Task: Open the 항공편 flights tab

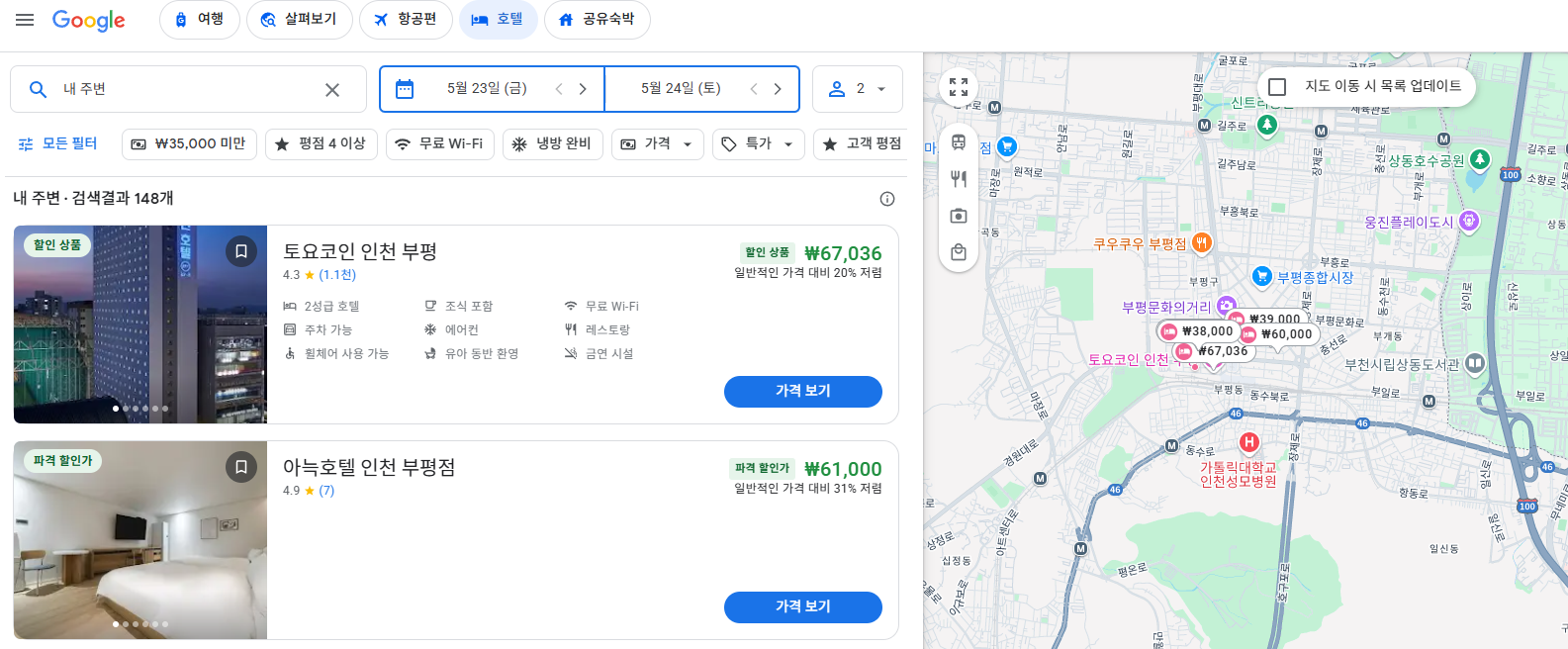Action: [406, 20]
